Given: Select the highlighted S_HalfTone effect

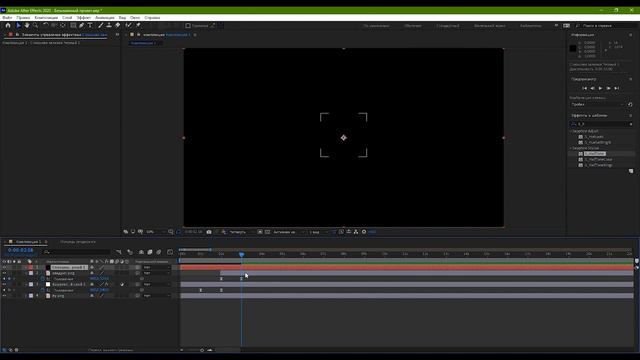Looking at the screenshot, I should [595, 154].
